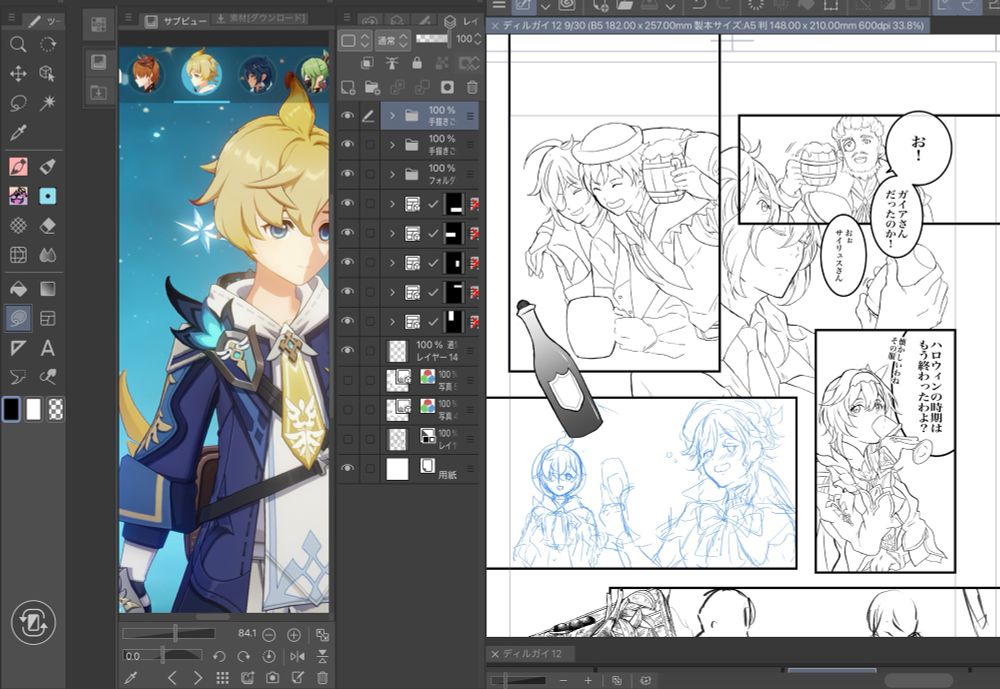
Task: Open the Sub View panel menu
Action: pyautogui.click(x=128, y=17)
